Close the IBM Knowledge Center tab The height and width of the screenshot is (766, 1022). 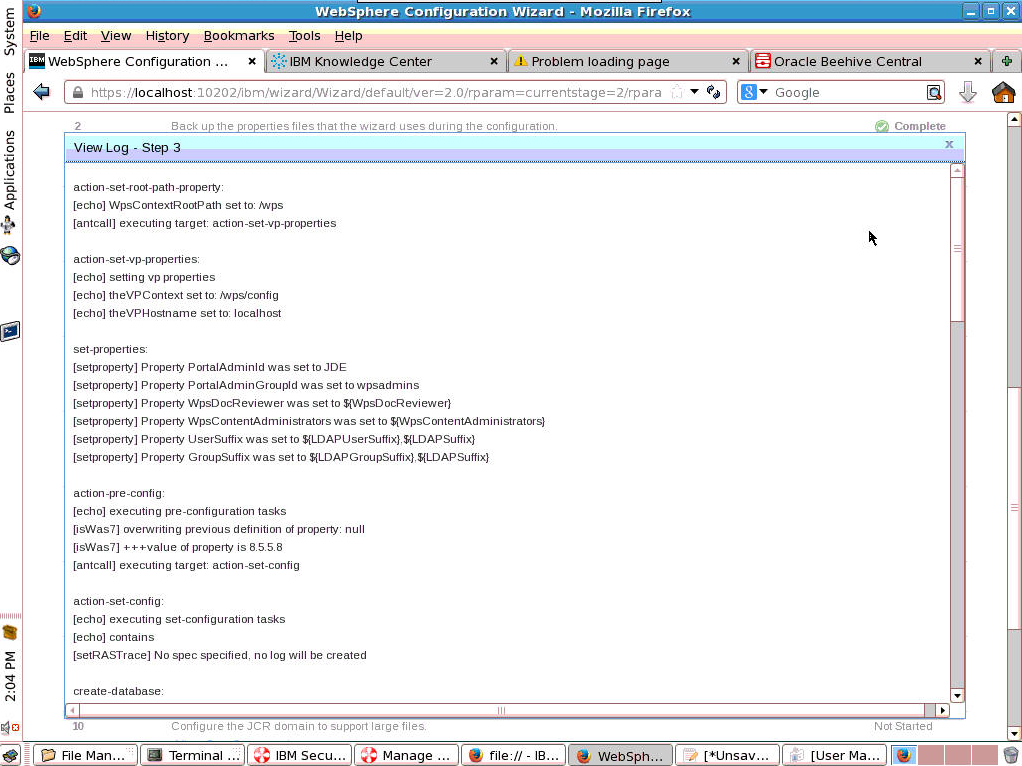(x=494, y=61)
